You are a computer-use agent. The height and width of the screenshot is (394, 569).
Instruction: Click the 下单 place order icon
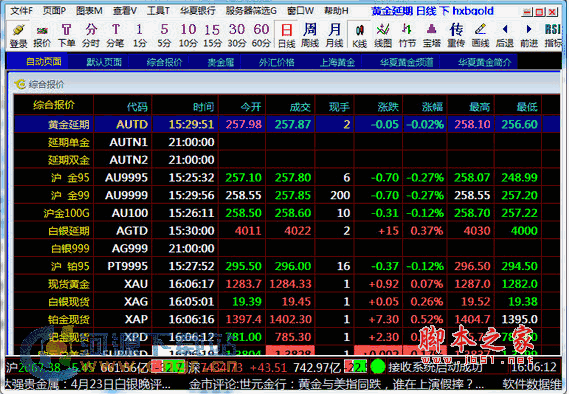pos(66,36)
